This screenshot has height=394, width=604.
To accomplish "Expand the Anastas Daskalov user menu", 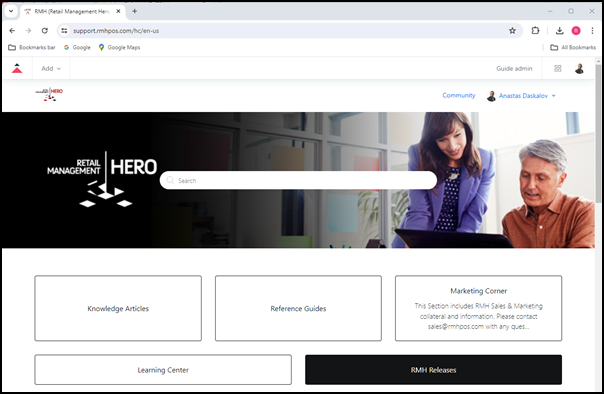I will point(521,96).
